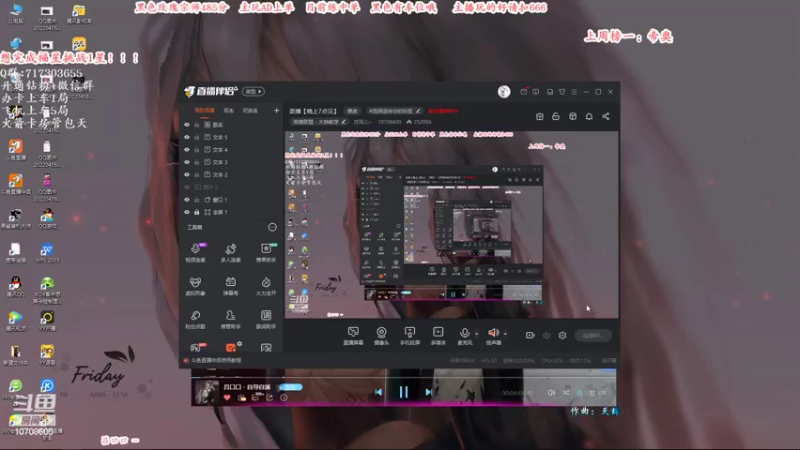Toggle shuffle mode in music player
Viewport: 800px width, 450px height.
[565, 392]
